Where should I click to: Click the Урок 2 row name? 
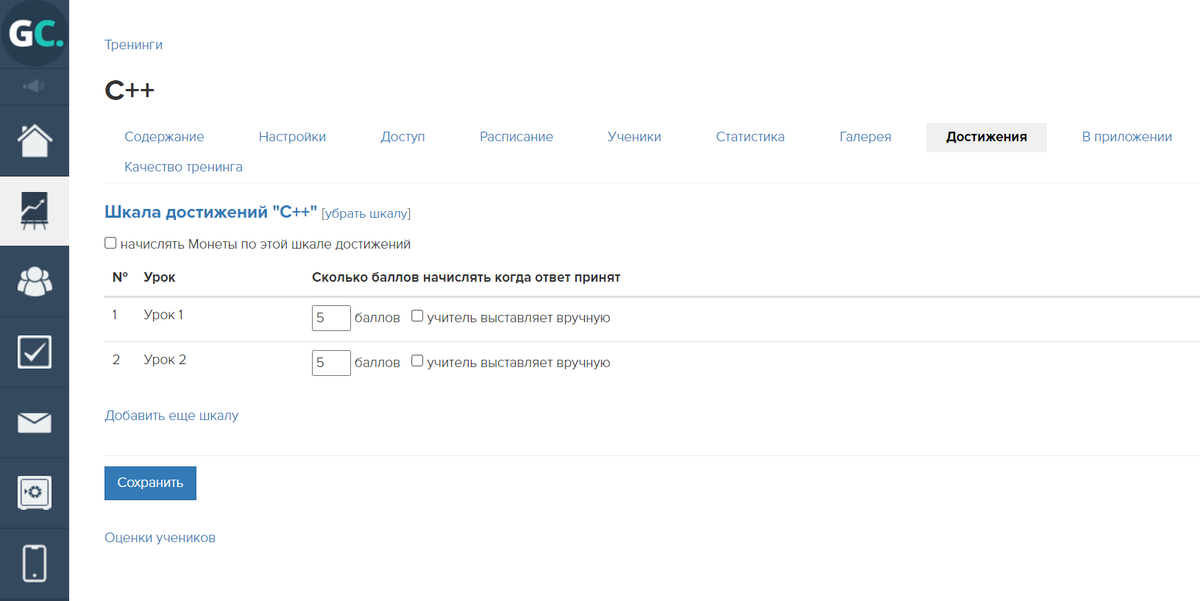[165, 360]
